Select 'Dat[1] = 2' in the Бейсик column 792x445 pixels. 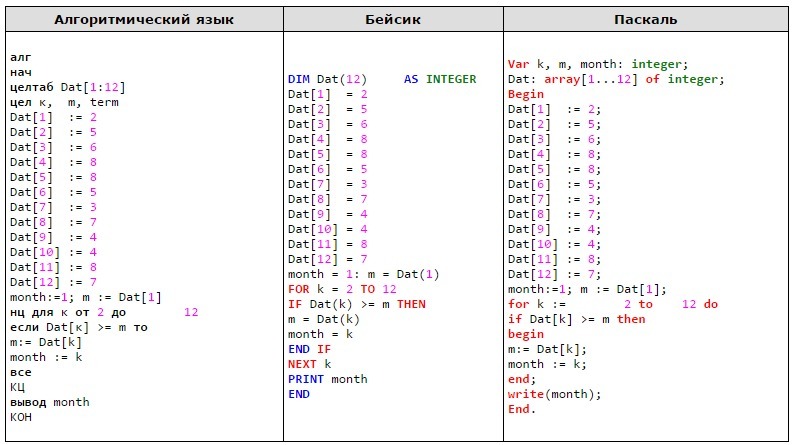coord(328,94)
